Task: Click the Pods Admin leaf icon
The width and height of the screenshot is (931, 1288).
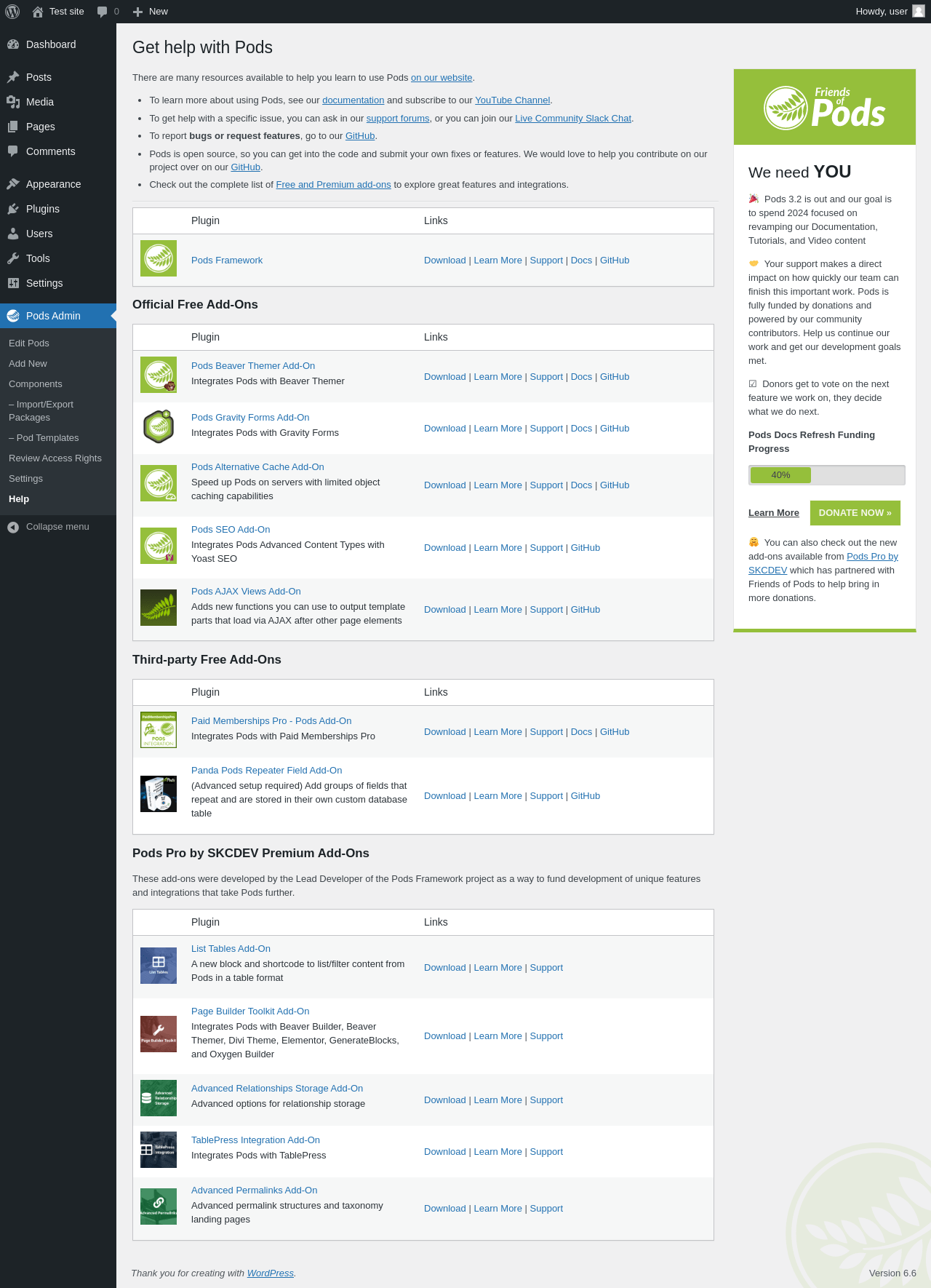Action: 13,316
